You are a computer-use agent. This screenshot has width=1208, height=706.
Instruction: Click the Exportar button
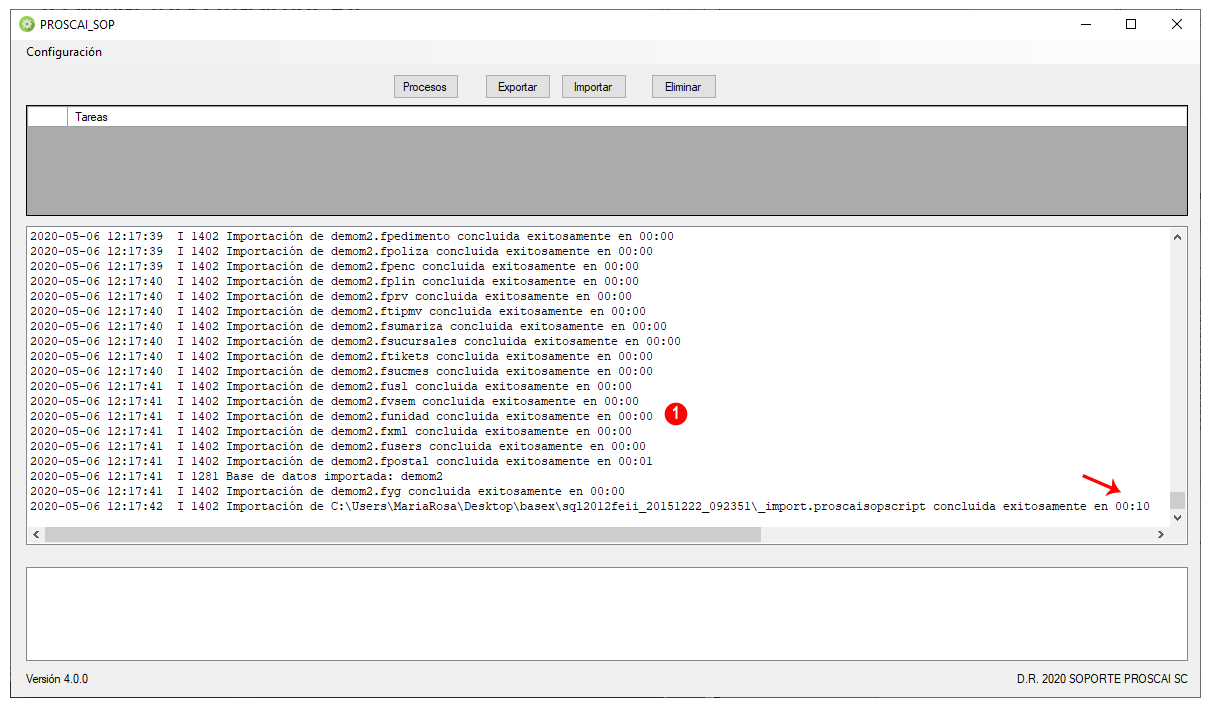(518, 87)
